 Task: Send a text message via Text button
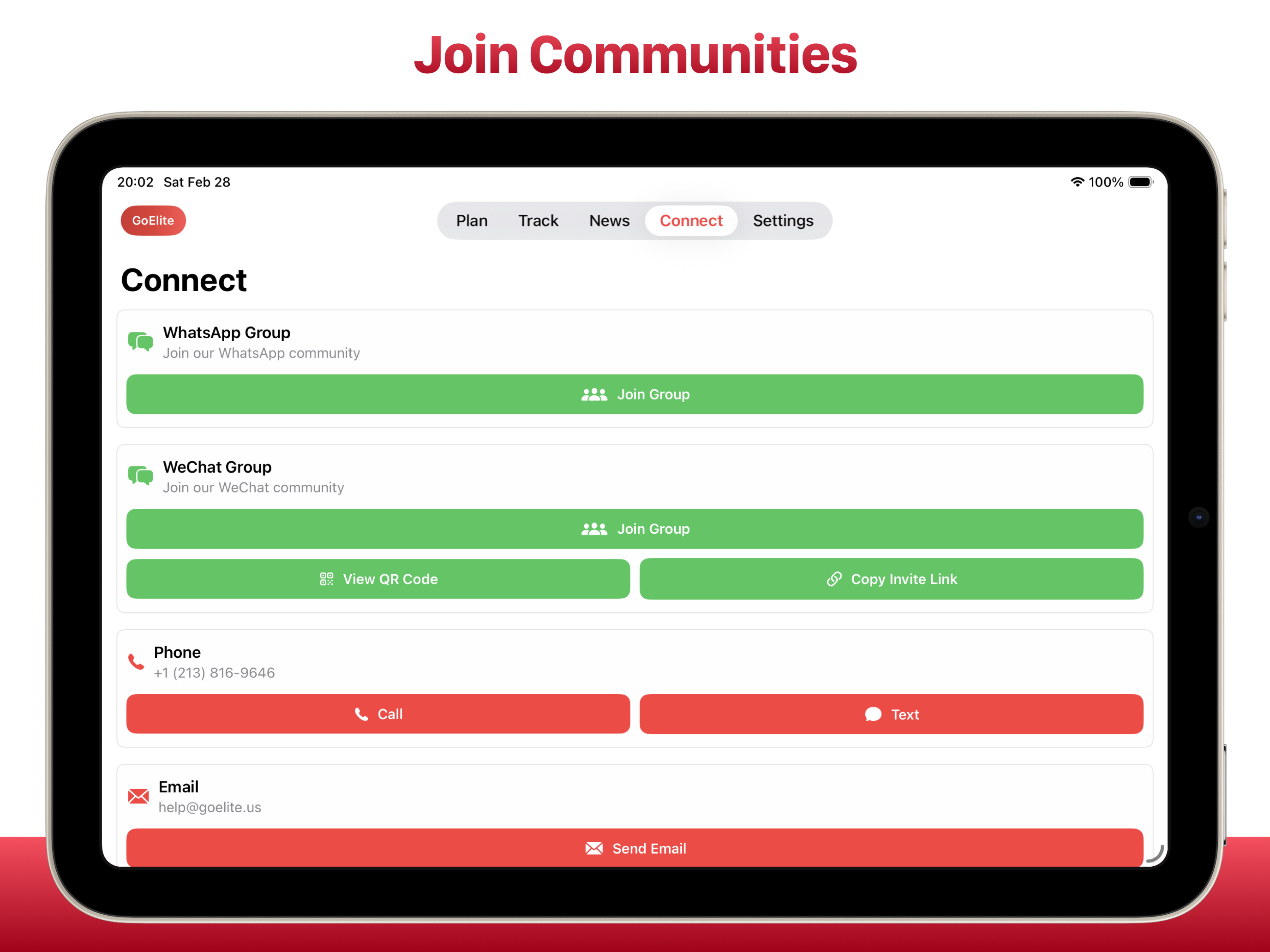pyautogui.click(x=891, y=714)
